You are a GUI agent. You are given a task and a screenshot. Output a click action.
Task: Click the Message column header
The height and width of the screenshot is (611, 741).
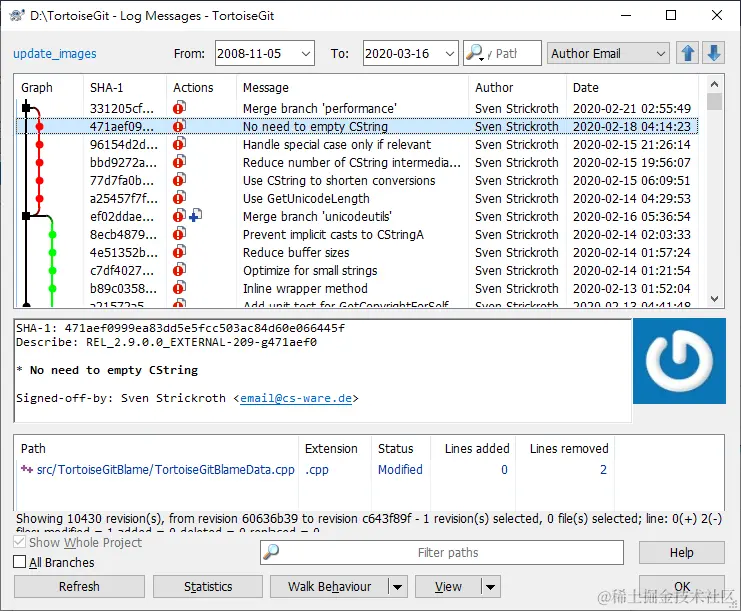tap(353, 87)
